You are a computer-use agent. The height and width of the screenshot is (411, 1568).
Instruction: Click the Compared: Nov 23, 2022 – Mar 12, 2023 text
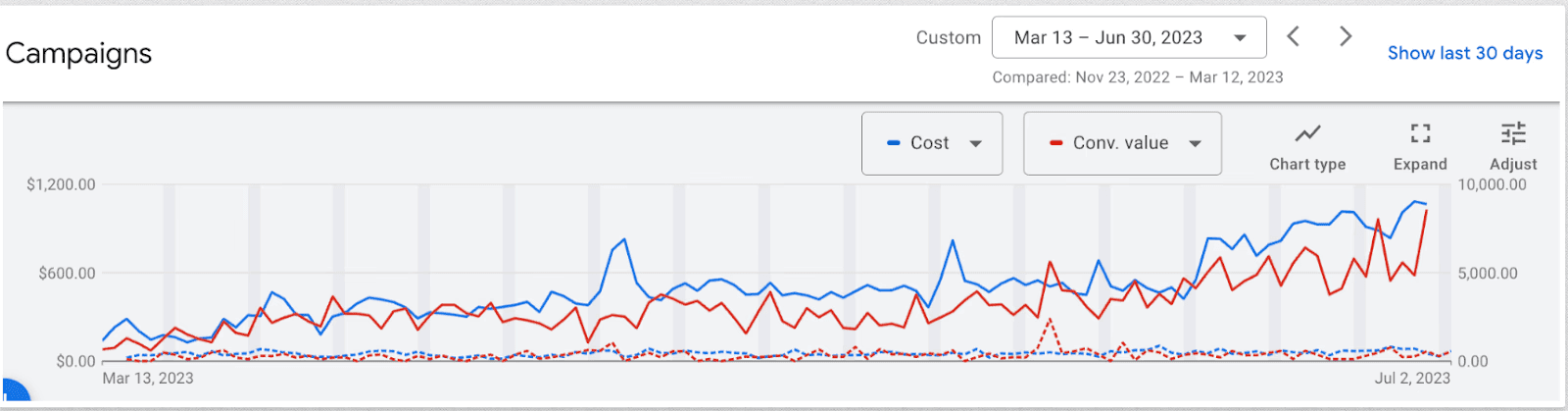tap(1137, 77)
